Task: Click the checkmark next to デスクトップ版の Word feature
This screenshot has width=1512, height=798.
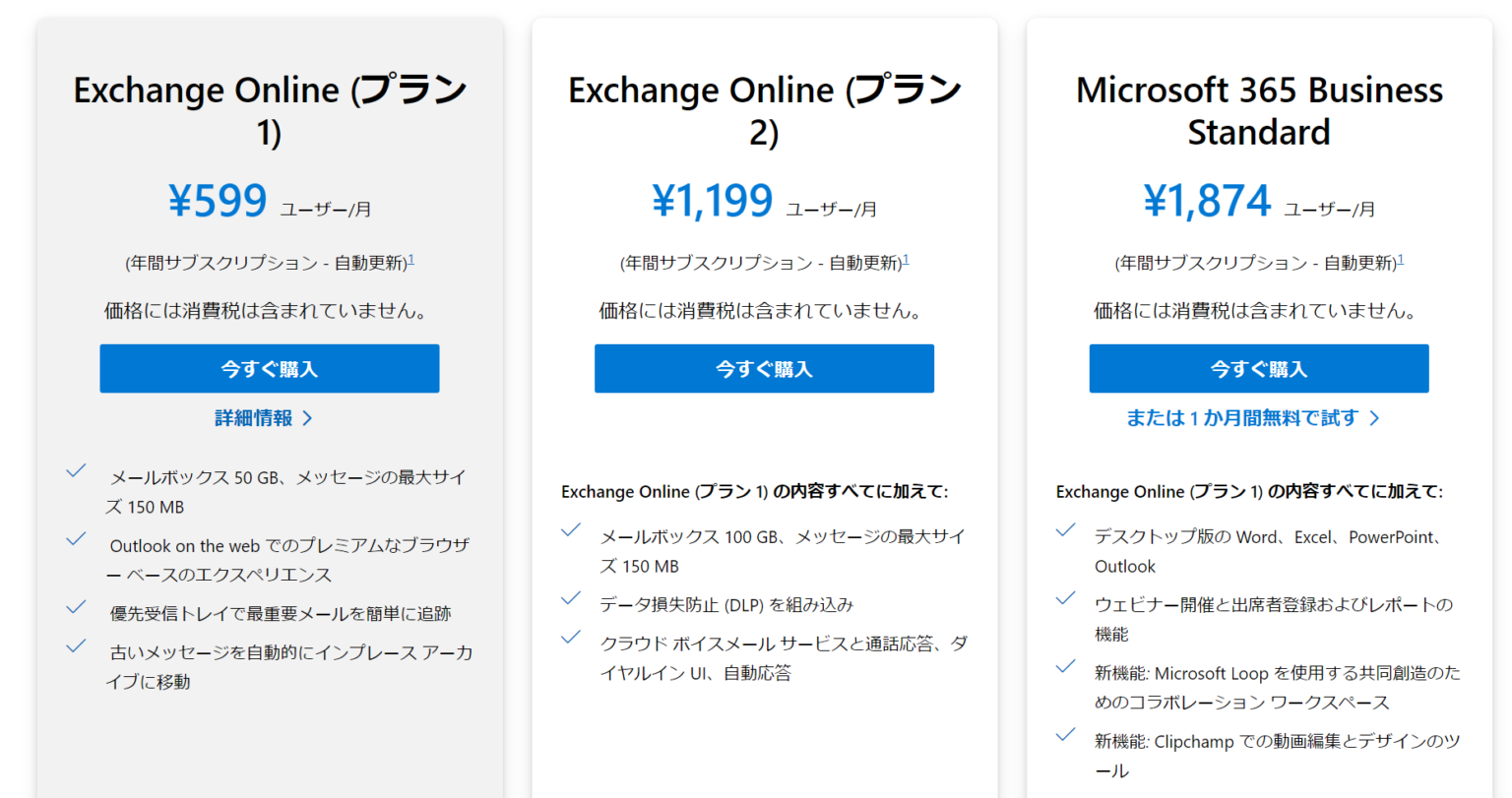Action: coord(1065,530)
